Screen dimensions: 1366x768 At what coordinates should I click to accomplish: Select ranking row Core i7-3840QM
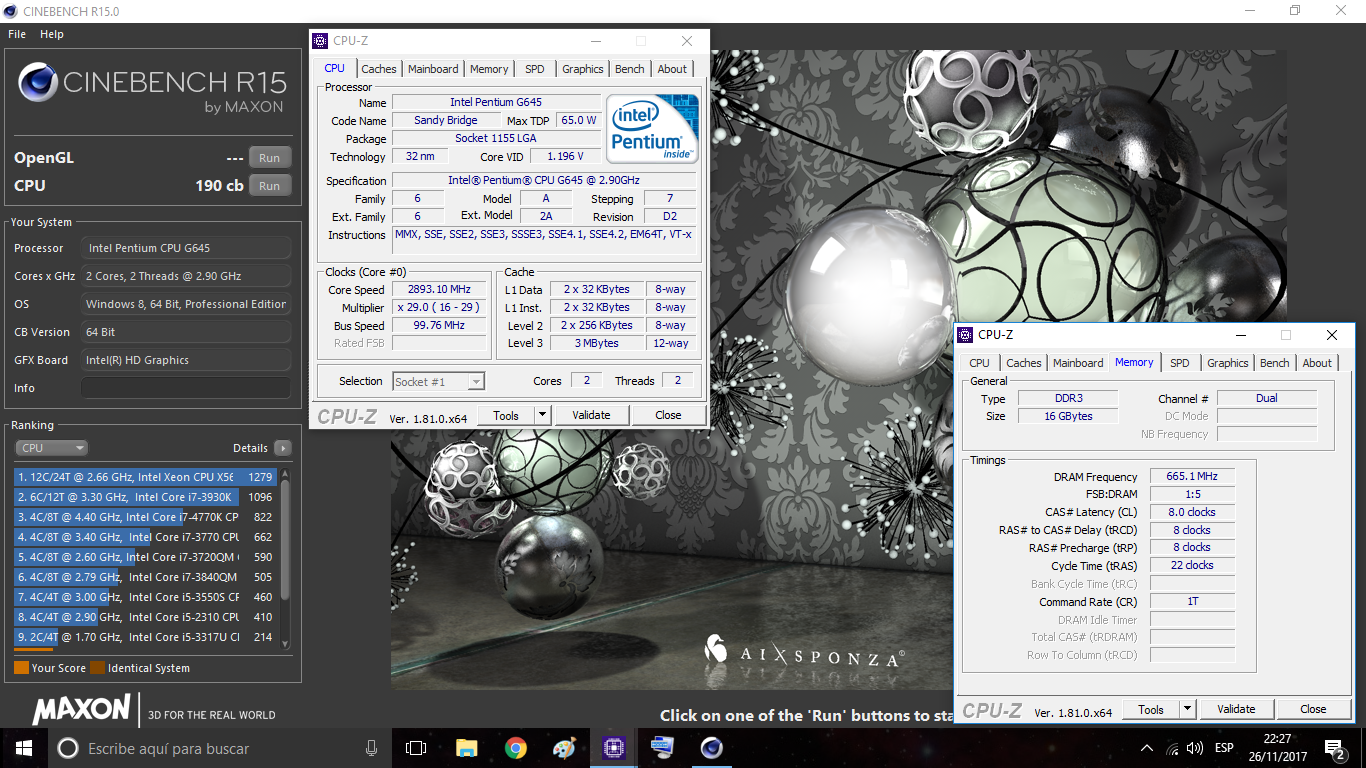click(145, 577)
